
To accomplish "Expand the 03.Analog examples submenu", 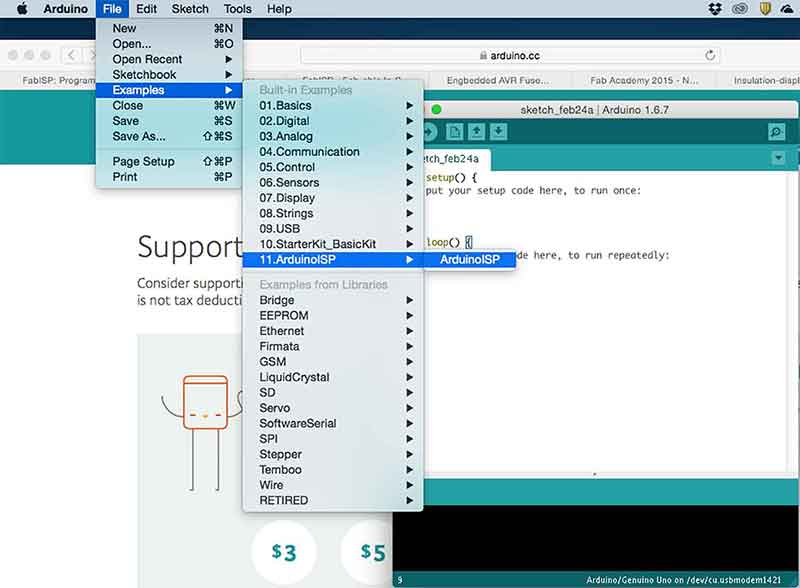I will click(333, 136).
